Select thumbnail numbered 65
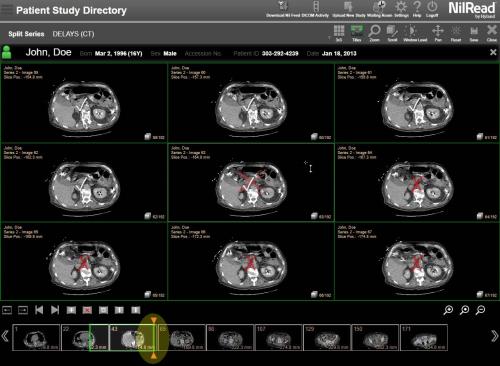The width and height of the screenshot is (500, 366). tap(182, 338)
